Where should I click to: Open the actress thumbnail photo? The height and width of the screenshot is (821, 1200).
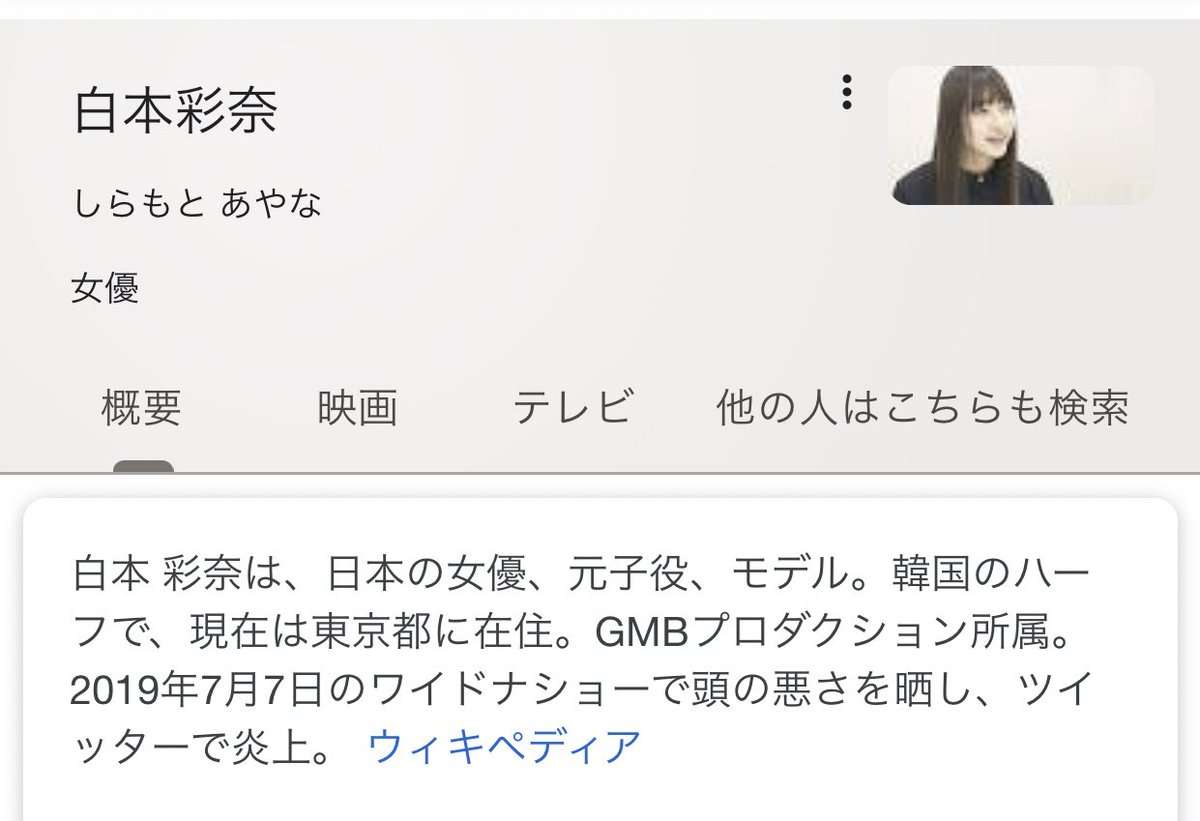1021,135
